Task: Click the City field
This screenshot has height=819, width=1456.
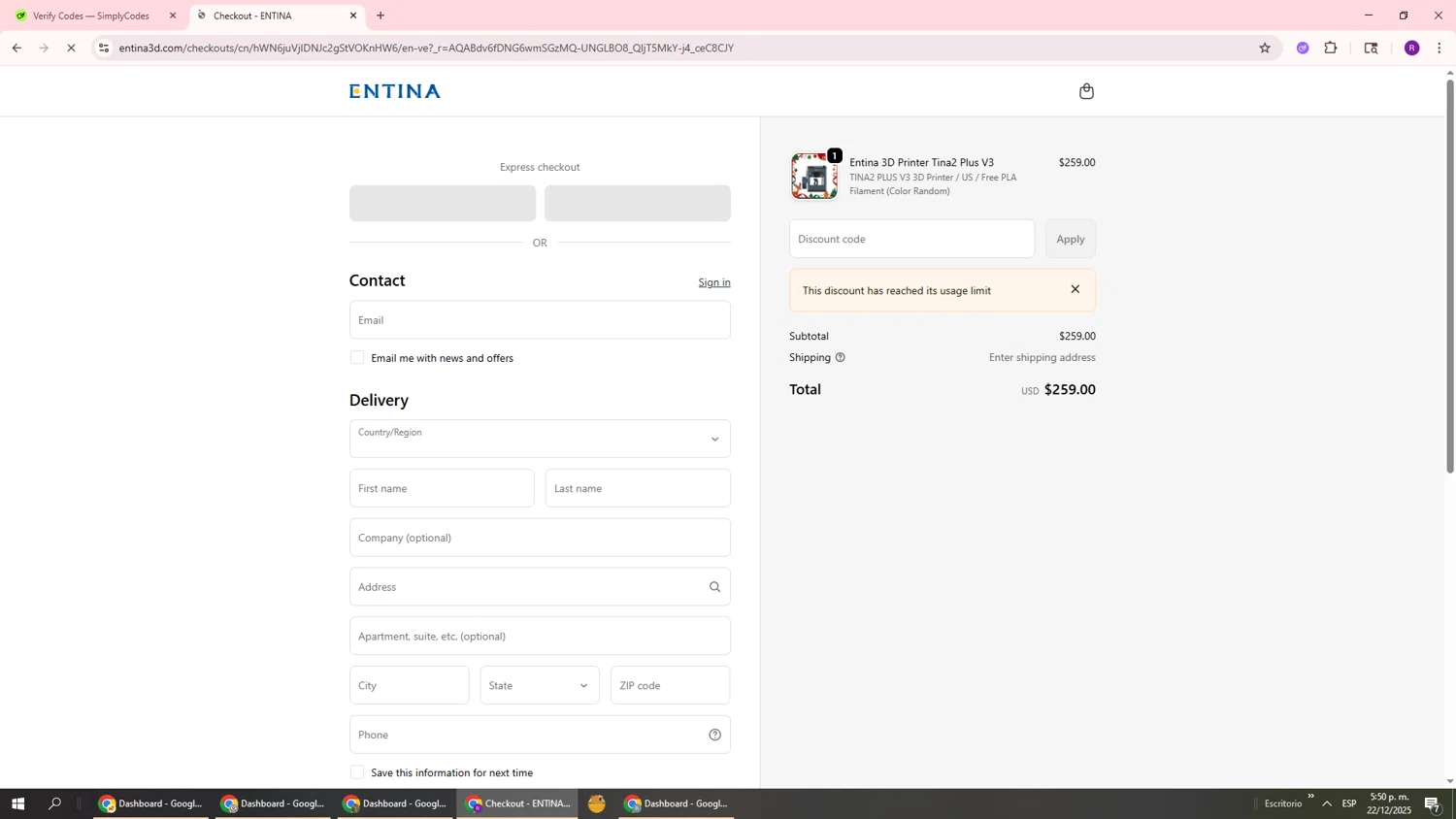Action: (410, 685)
